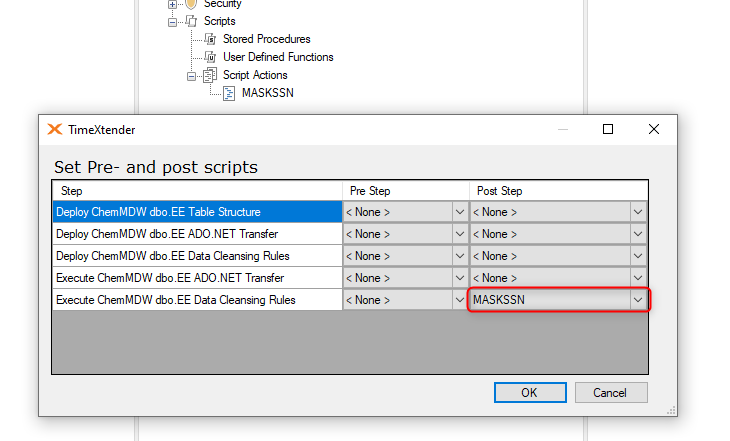Viewport: 730px width, 441px height.
Task: Close the TimeXtender dialog
Action: 654,129
